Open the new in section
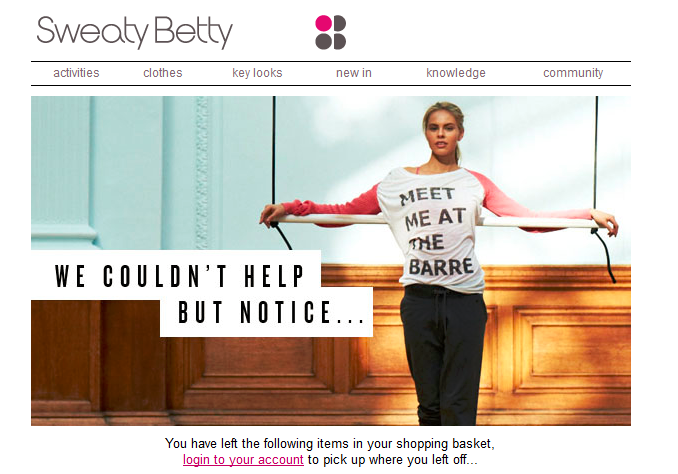 pyautogui.click(x=354, y=73)
